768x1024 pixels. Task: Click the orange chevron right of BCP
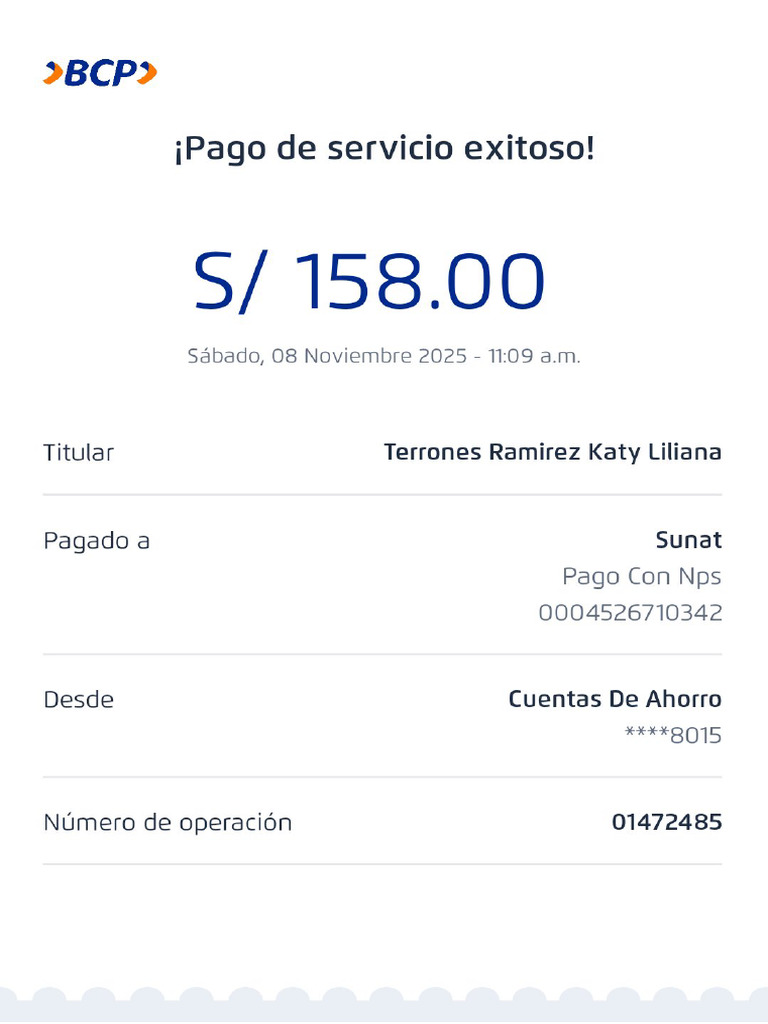(x=147, y=73)
